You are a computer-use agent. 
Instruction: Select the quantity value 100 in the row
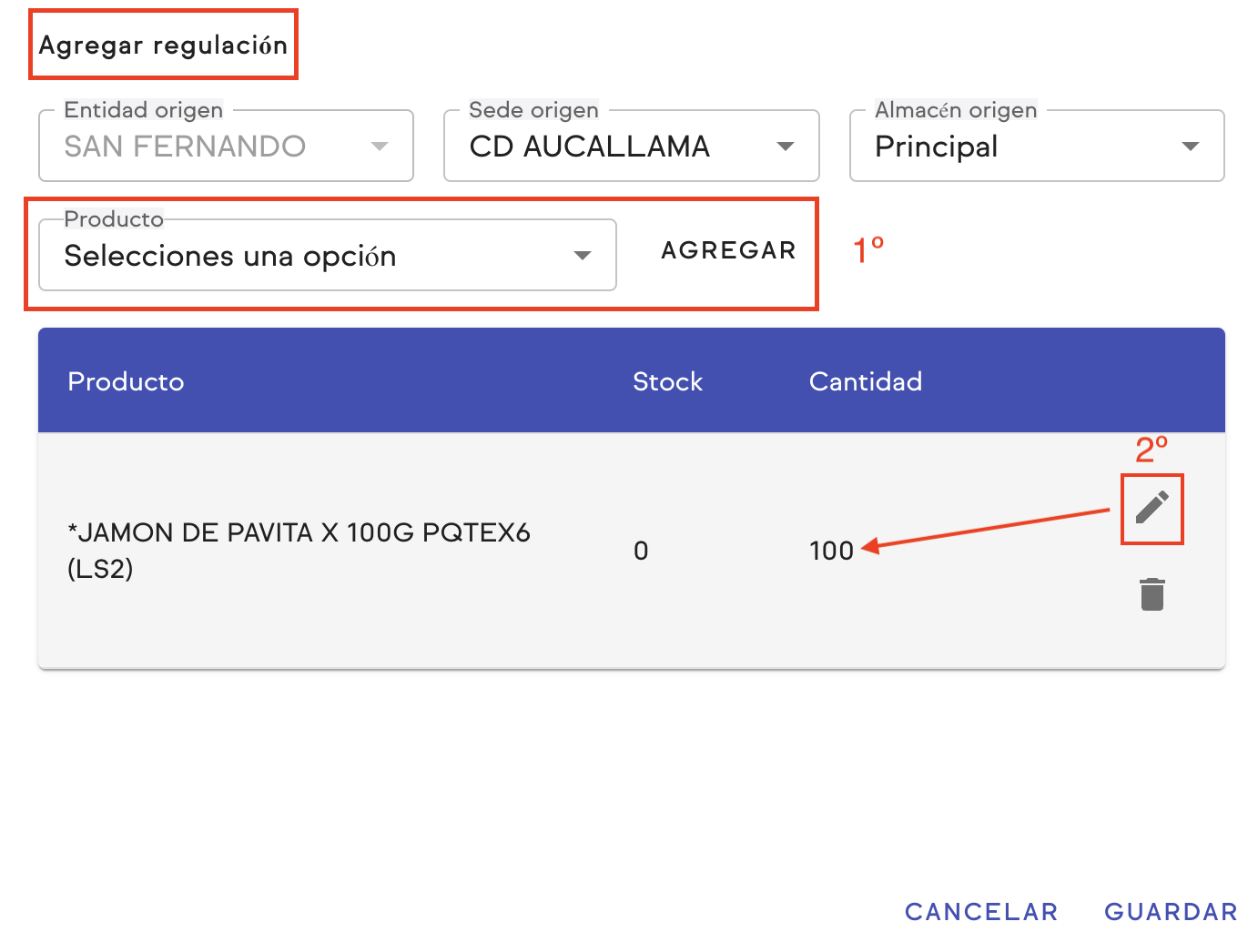pos(831,550)
